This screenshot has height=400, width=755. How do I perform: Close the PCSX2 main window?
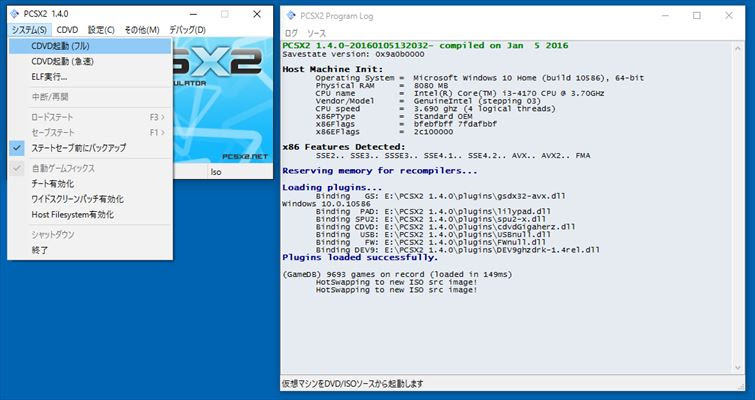(257, 14)
